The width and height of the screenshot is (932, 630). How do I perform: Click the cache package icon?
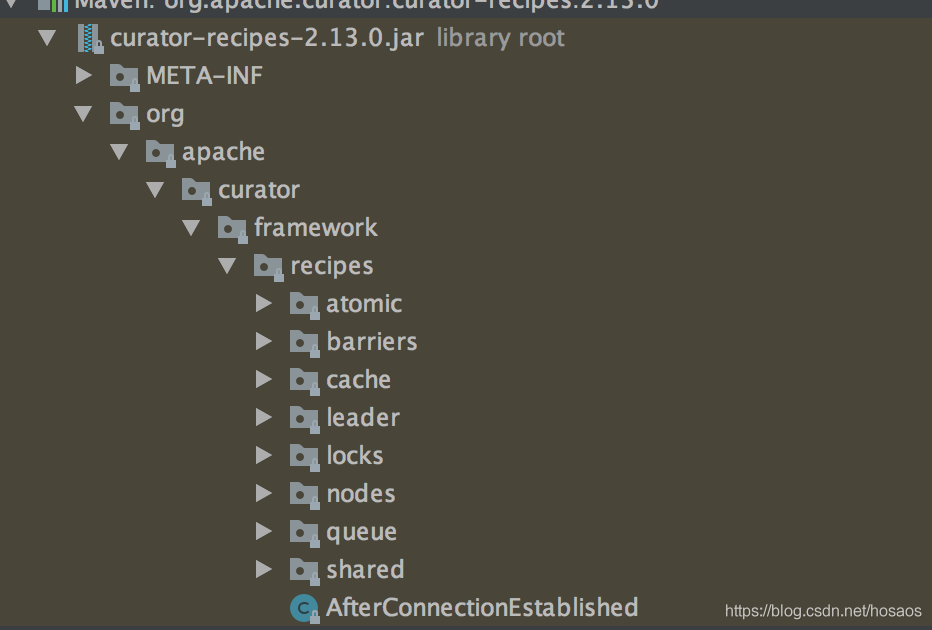tap(304, 380)
